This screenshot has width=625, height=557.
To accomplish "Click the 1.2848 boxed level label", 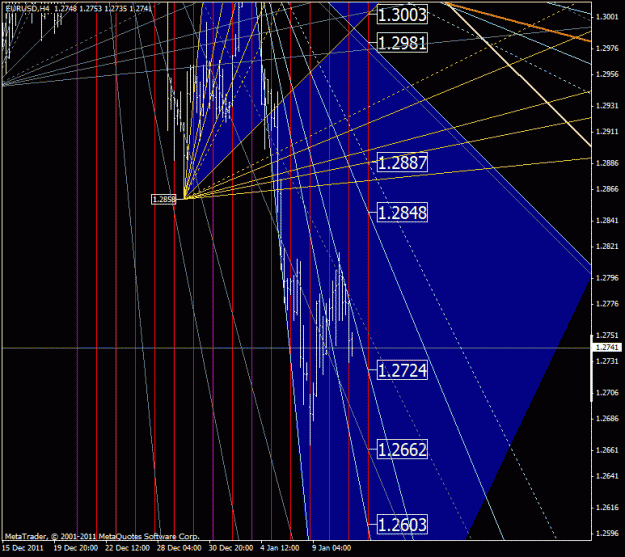I will [x=402, y=213].
